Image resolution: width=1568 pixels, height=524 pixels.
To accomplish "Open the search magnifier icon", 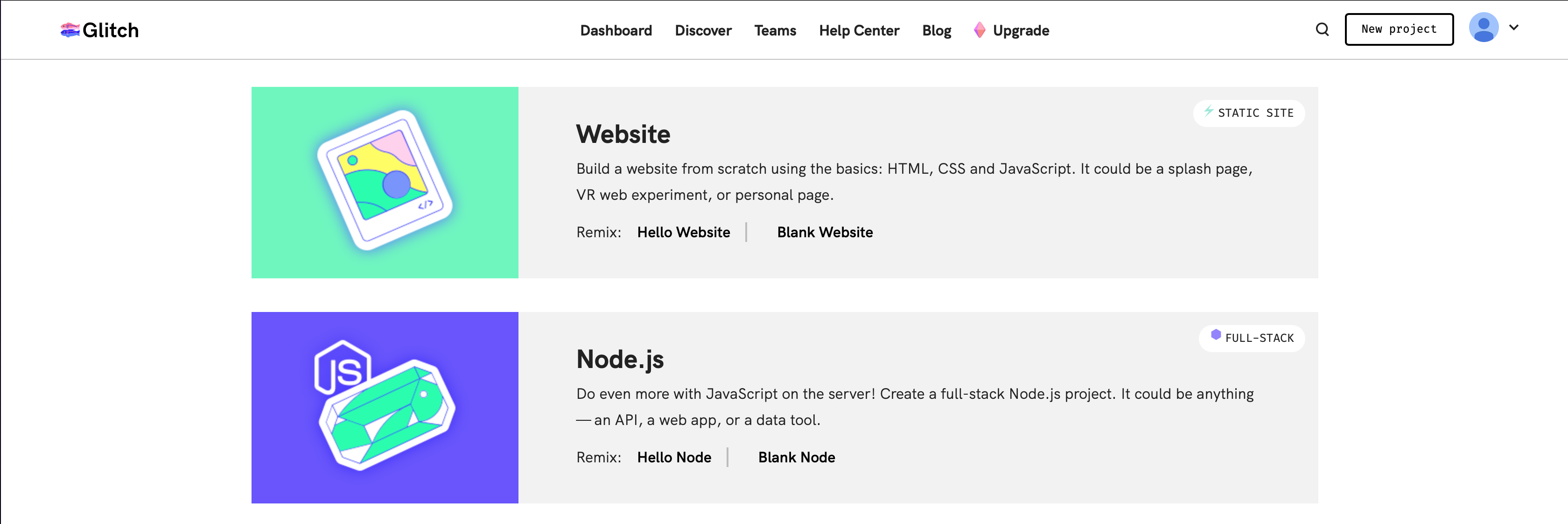I will coord(1322,29).
